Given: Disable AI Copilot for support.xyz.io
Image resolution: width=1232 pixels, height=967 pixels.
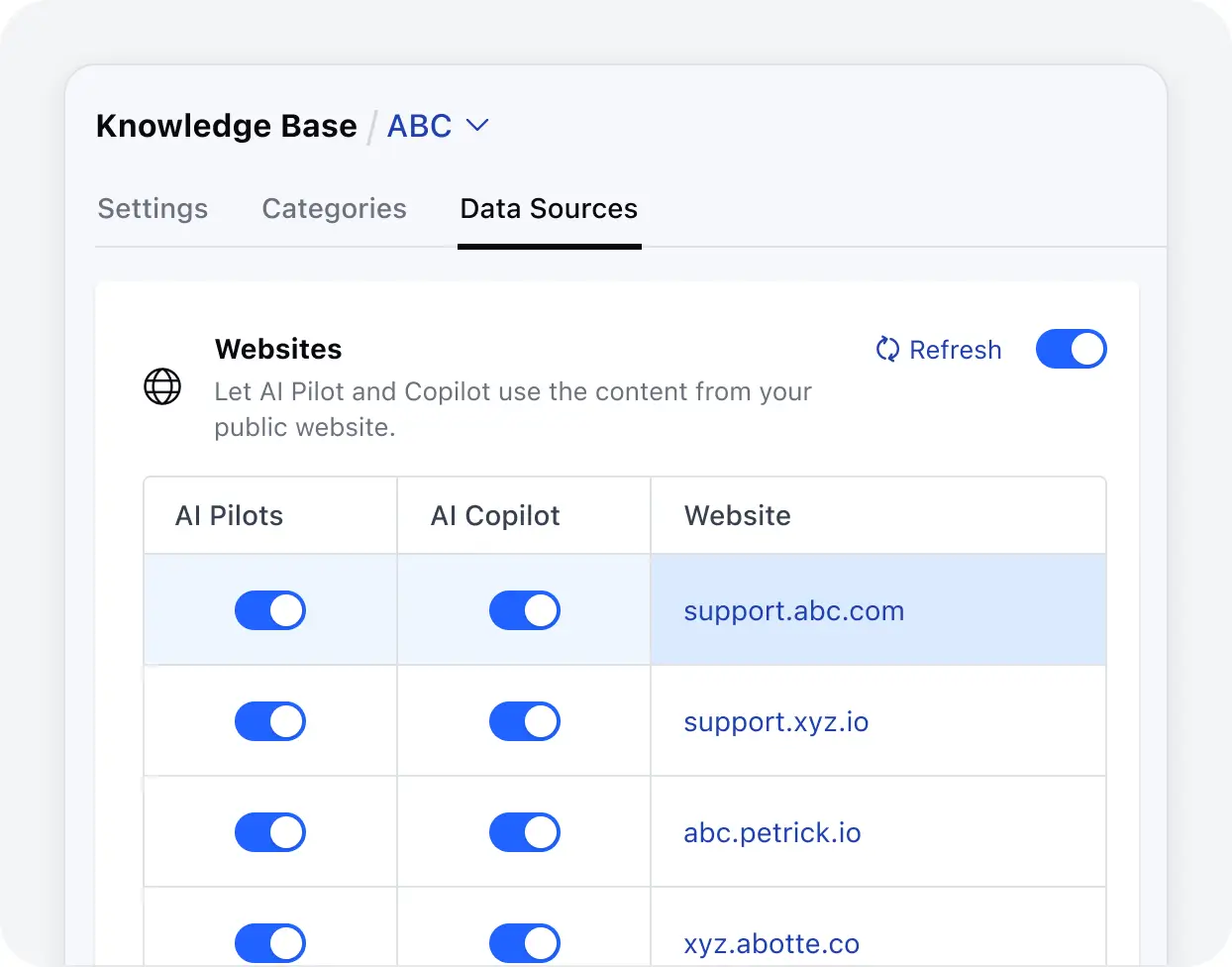Looking at the screenshot, I should (525, 721).
